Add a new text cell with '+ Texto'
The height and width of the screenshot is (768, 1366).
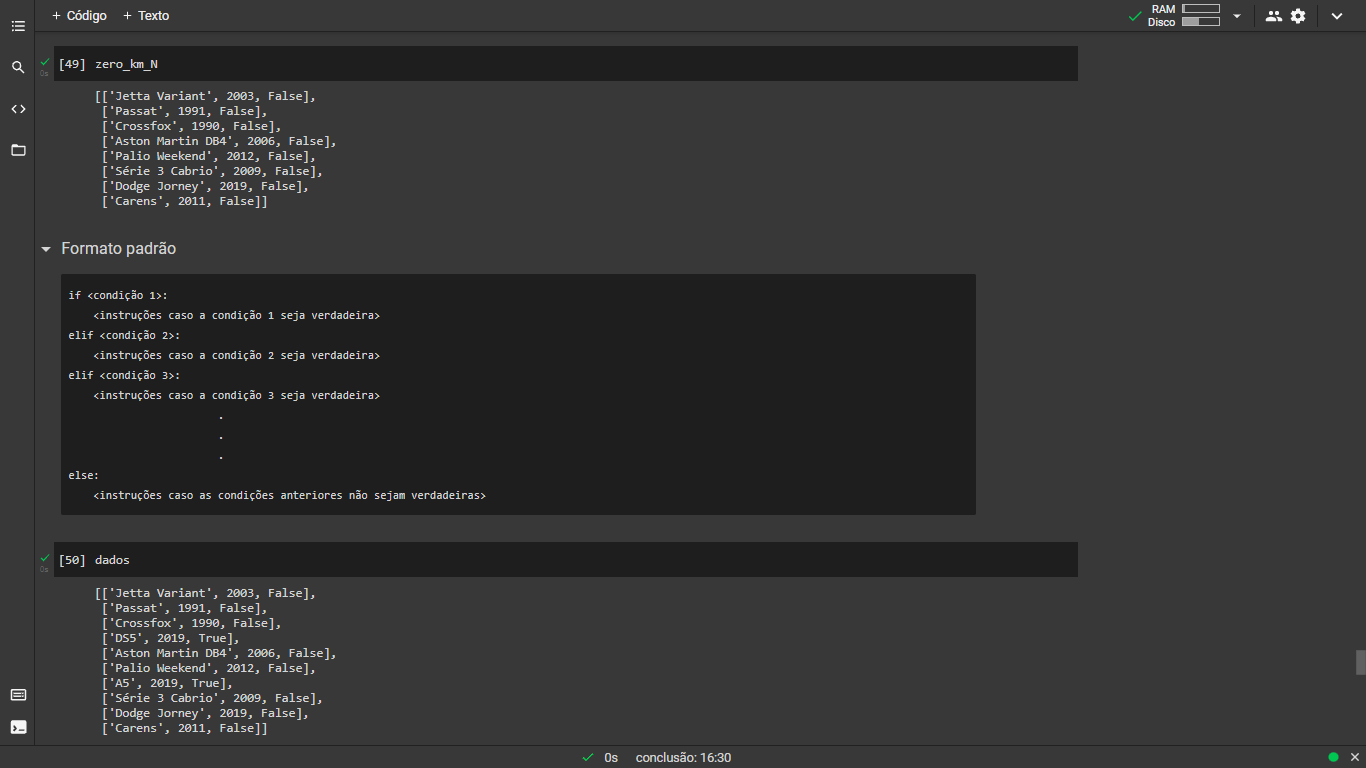(146, 16)
